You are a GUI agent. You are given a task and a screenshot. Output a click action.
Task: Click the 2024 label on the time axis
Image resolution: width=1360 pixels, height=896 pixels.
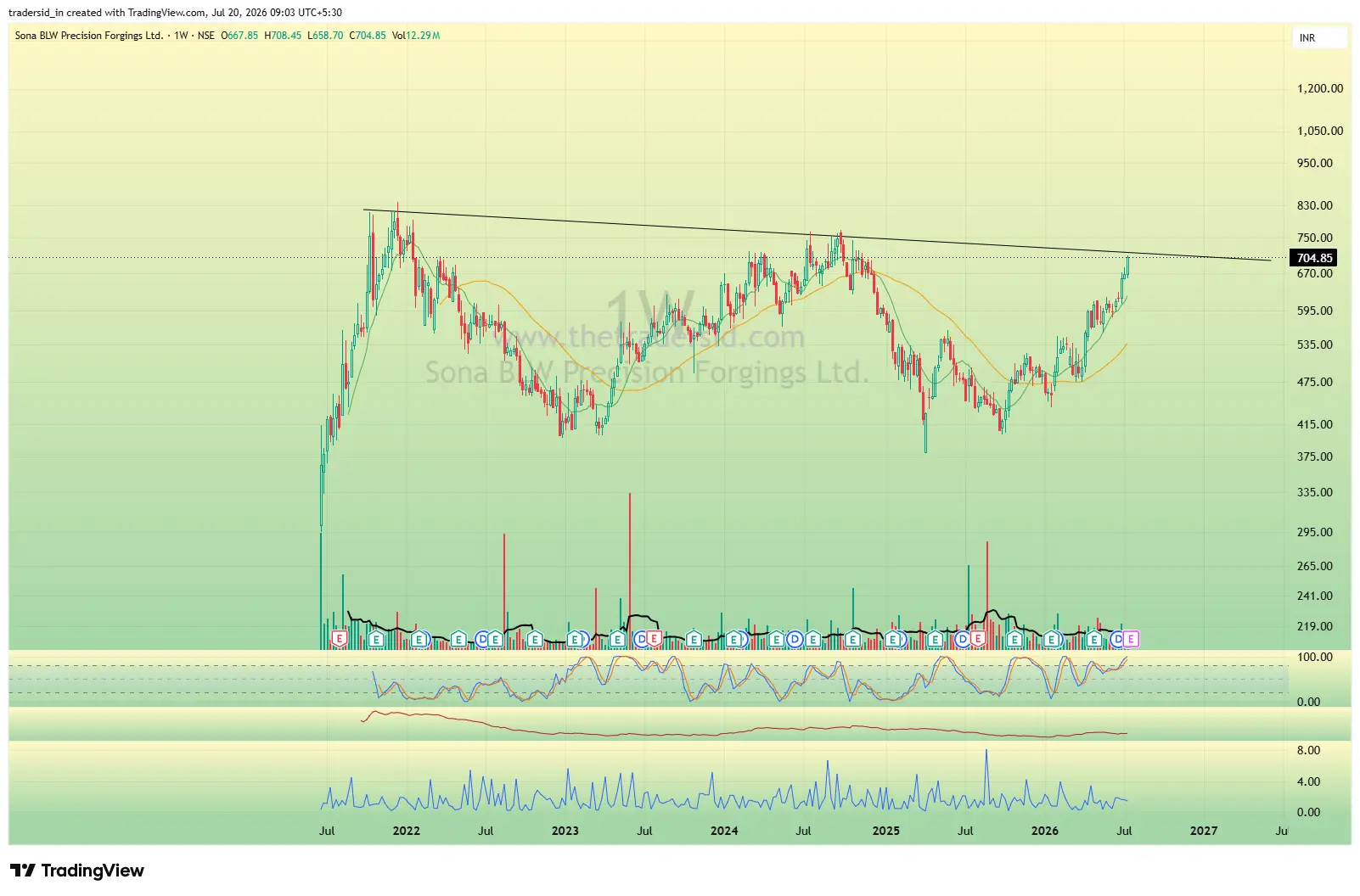[x=724, y=831]
